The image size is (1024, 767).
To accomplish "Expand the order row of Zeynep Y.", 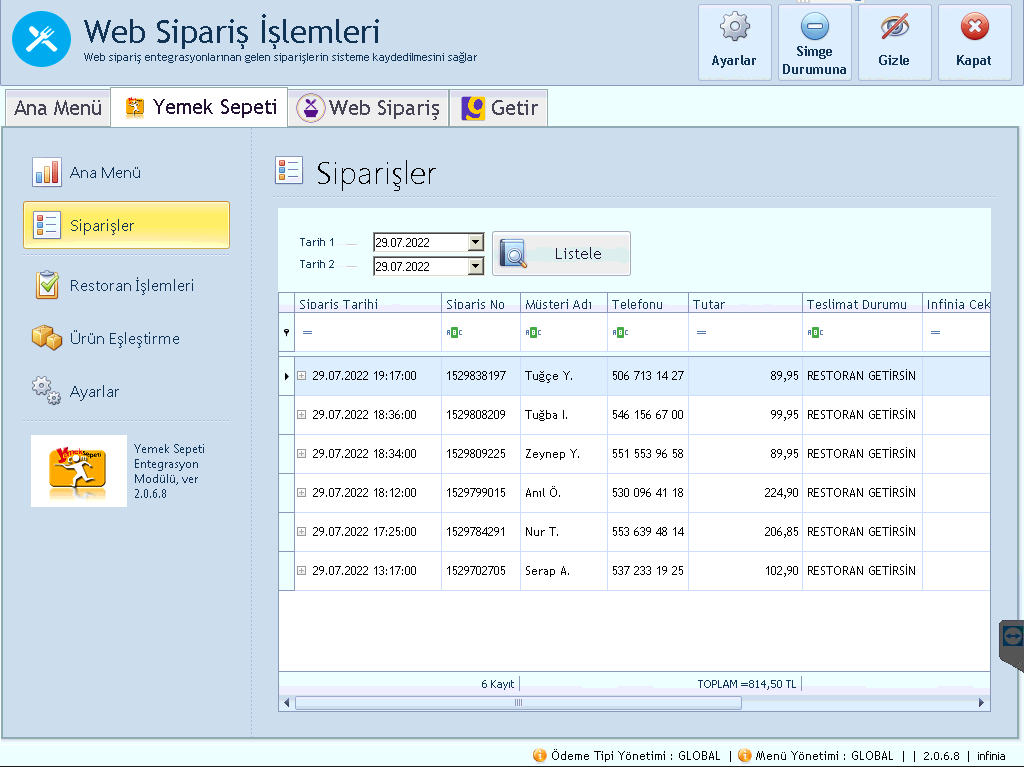I will 302,453.
